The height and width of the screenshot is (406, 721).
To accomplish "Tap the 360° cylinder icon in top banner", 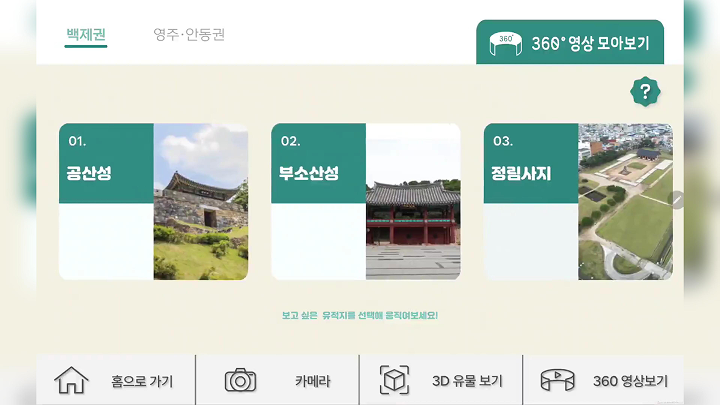I will (x=505, y=44).
